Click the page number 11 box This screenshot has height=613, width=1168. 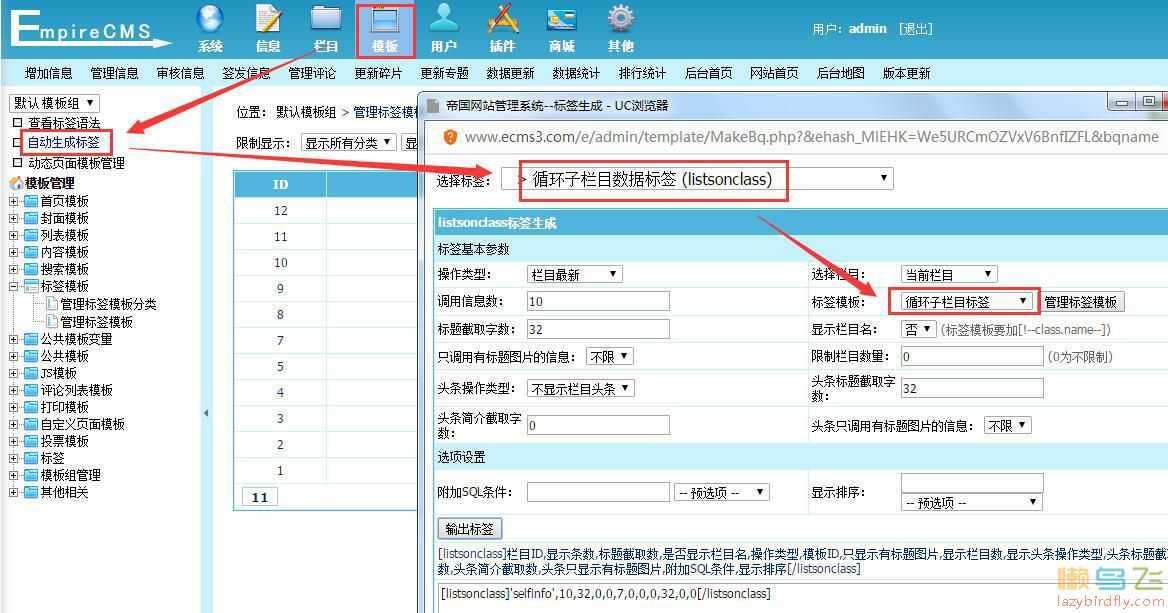click(x=260, y=497)
